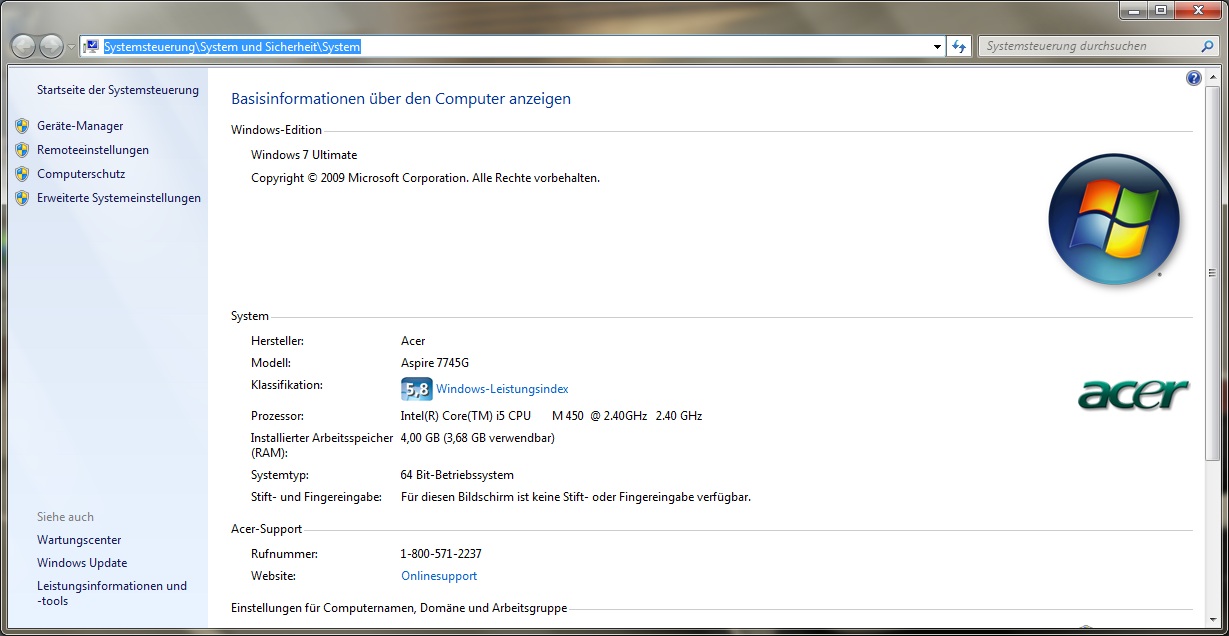Click the search magnifier icon
The height and width of the screenshot is (636, 1229).
[1208, 46]
